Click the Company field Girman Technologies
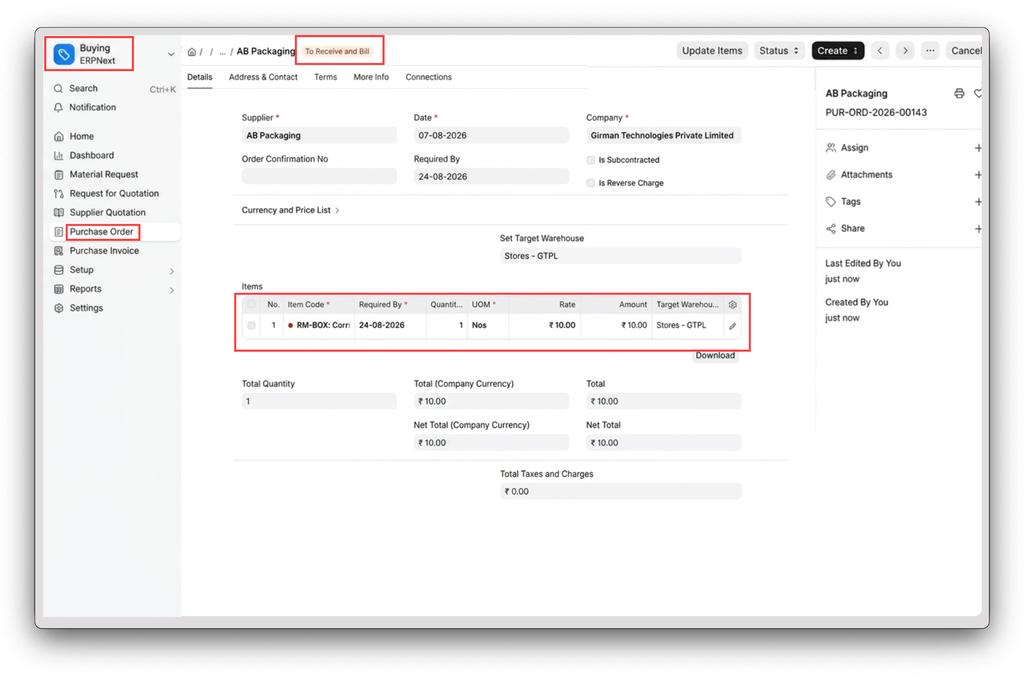The image size is (1024, 680). click(x=664, y=135)
